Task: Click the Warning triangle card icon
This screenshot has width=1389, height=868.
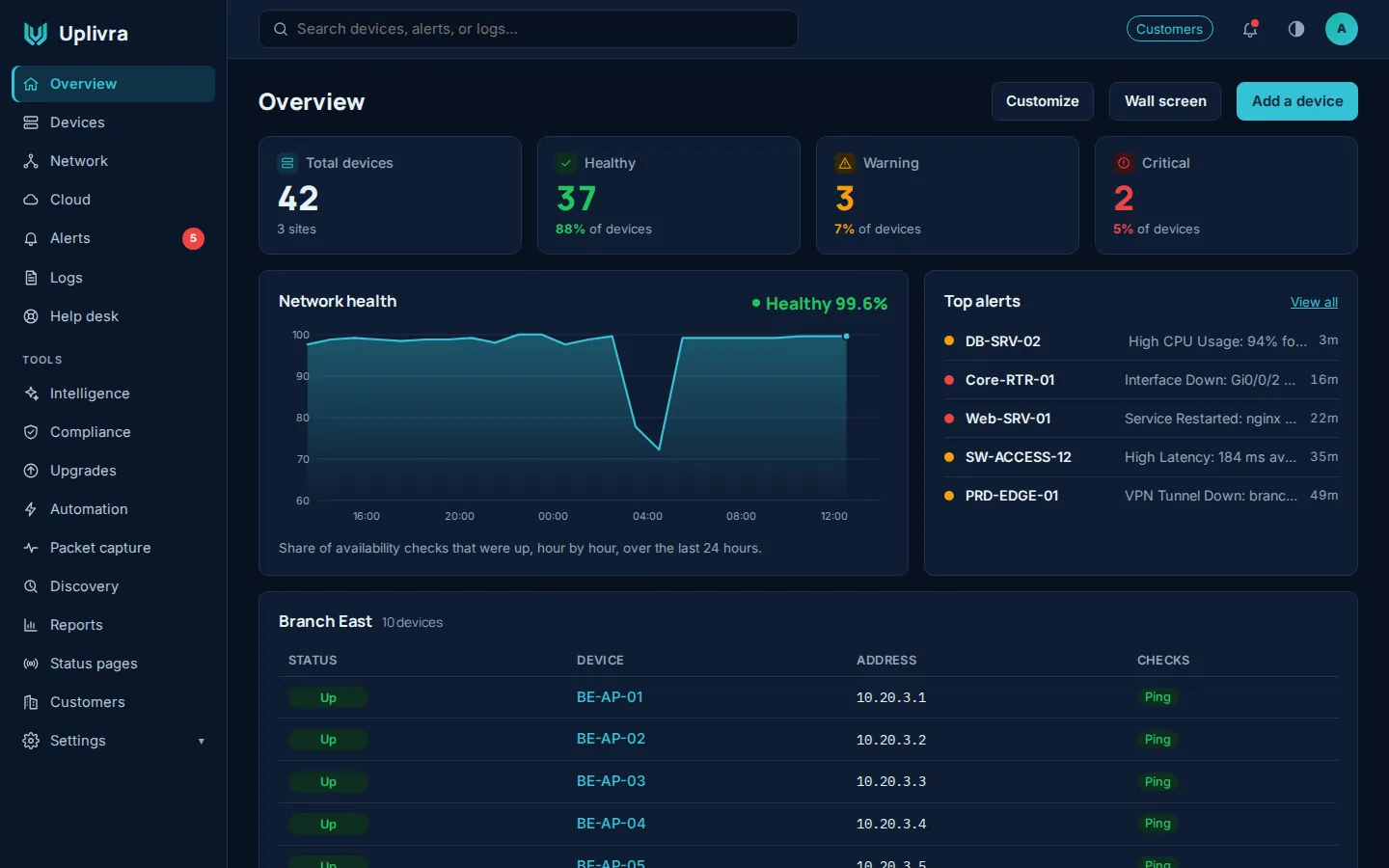Action: coord(845,163)
